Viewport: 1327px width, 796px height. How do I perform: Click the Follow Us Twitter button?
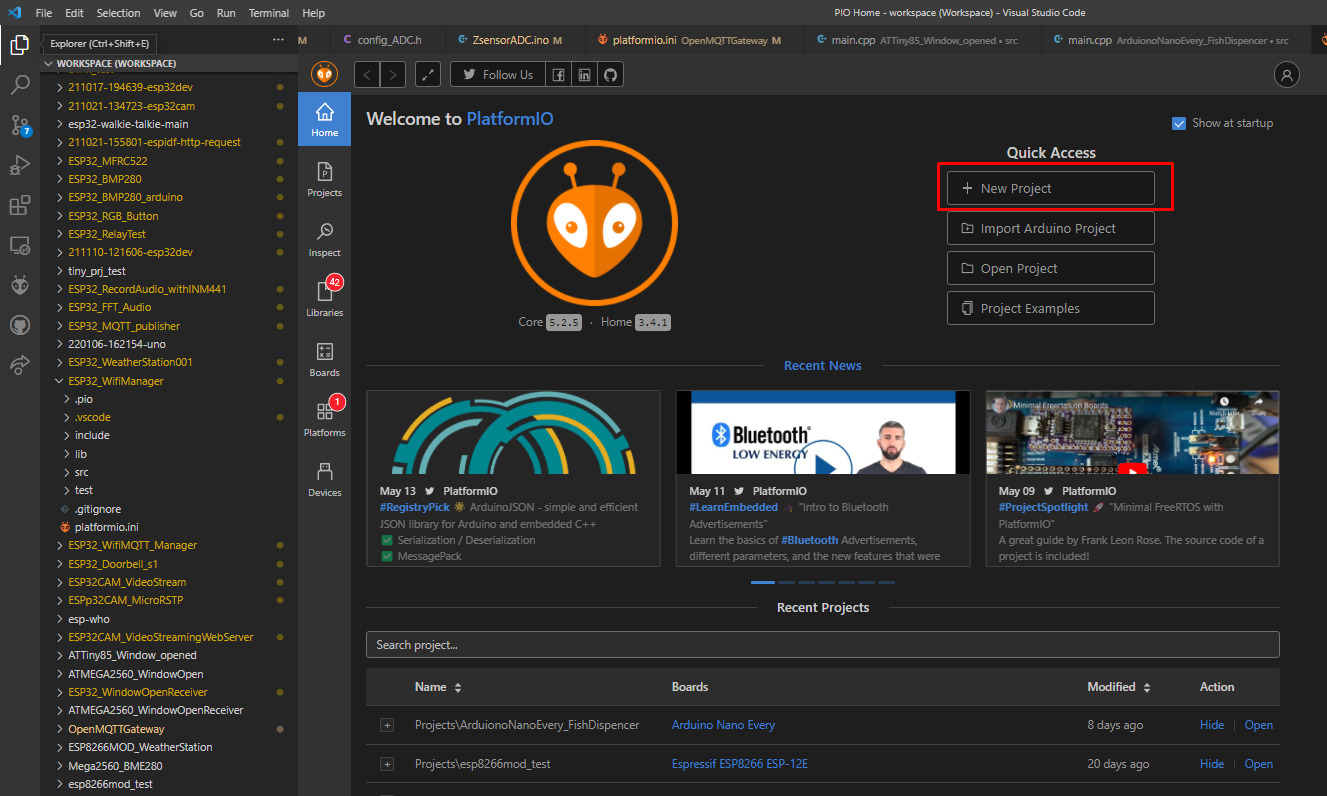coord(498,74)
